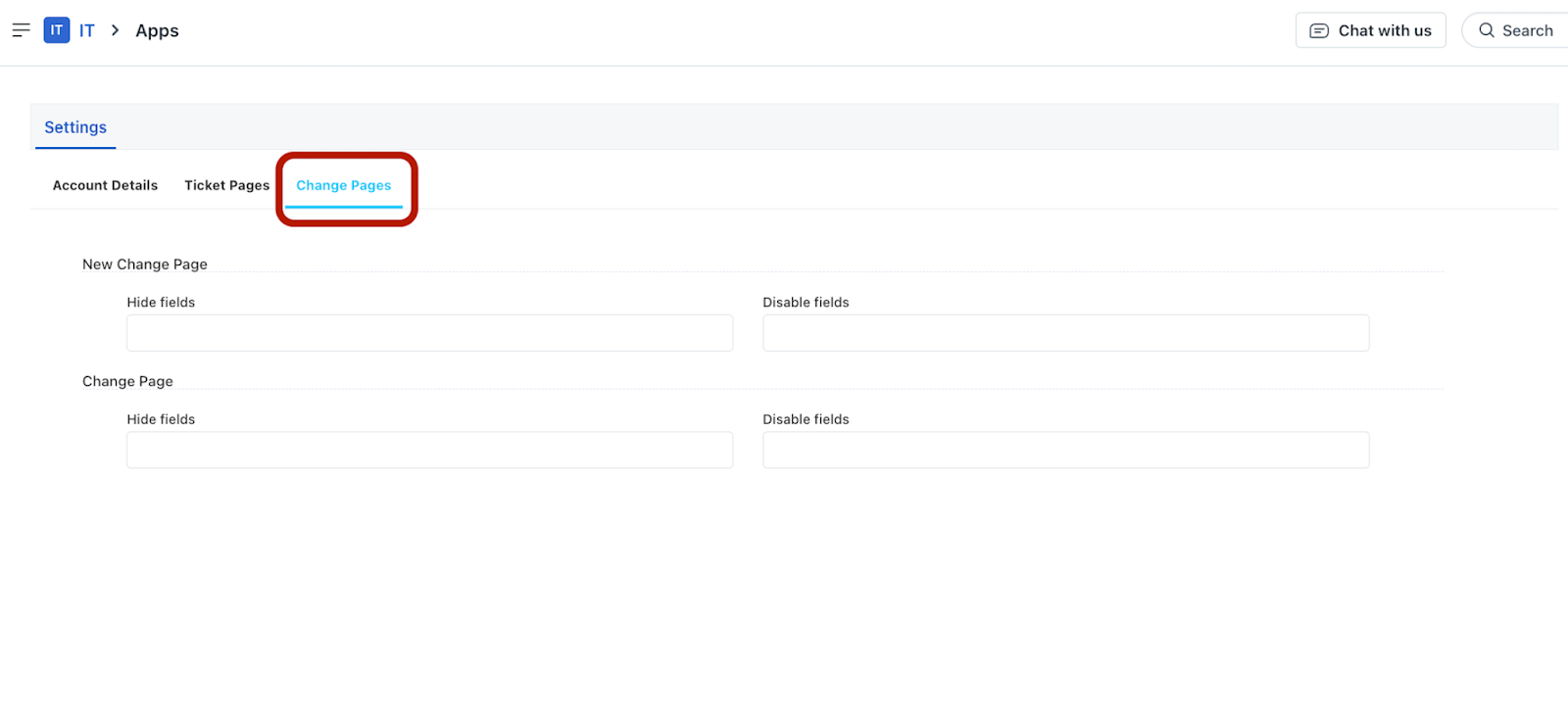Click the magnifying glass search icon

click(1487, 30)
